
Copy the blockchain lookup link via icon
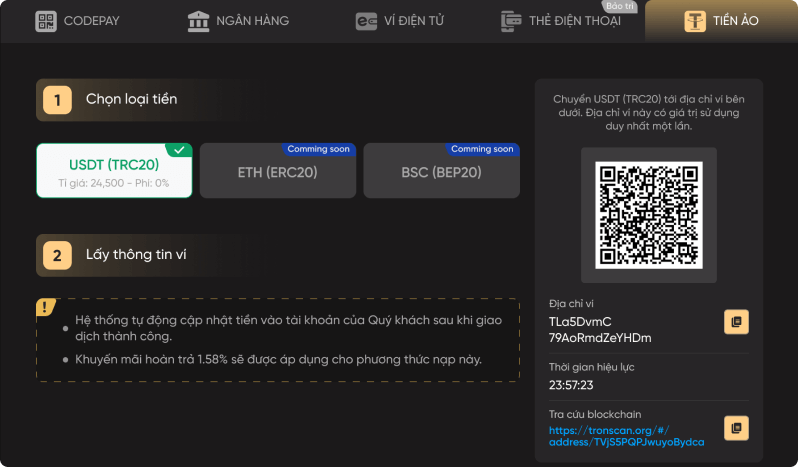[x=736, y=428]
